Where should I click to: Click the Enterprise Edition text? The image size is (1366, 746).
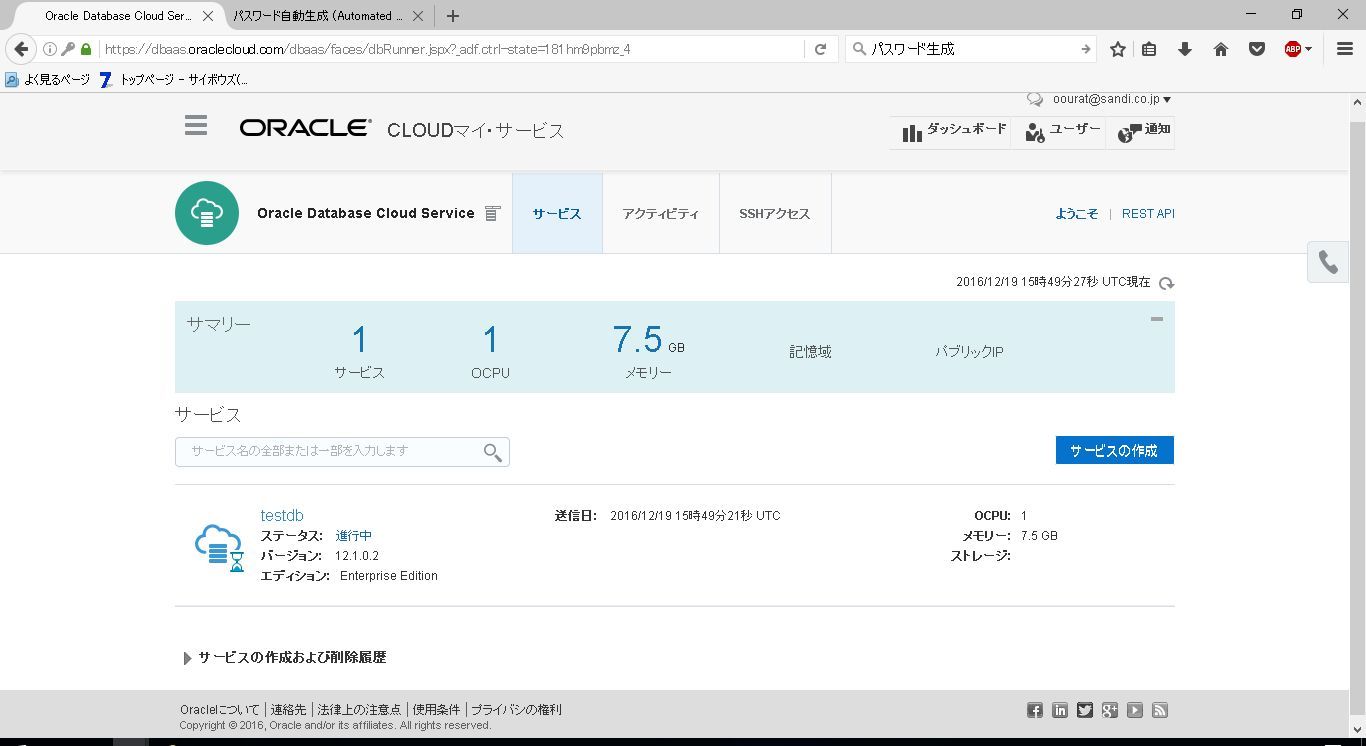[389, 576]
